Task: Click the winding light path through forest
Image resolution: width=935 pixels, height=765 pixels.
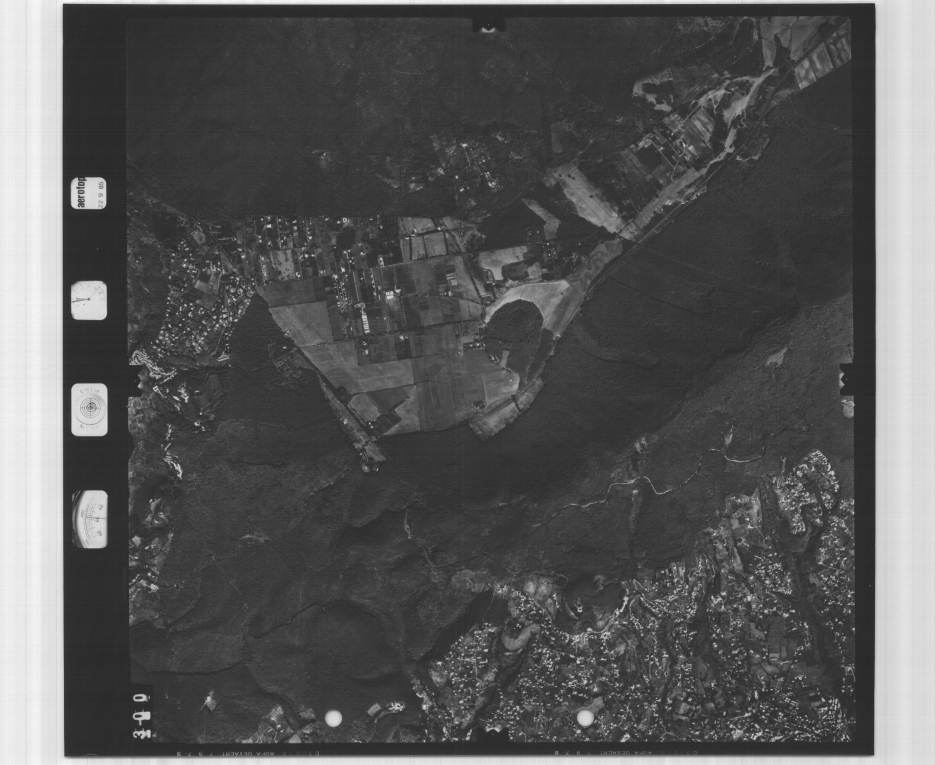Action: (640, 485)
